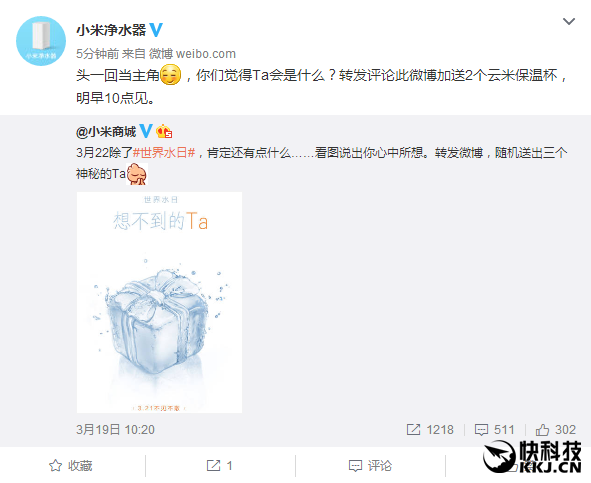Click the verified badge next to 小米商城
591x483 pixels.
pos(146,131)
